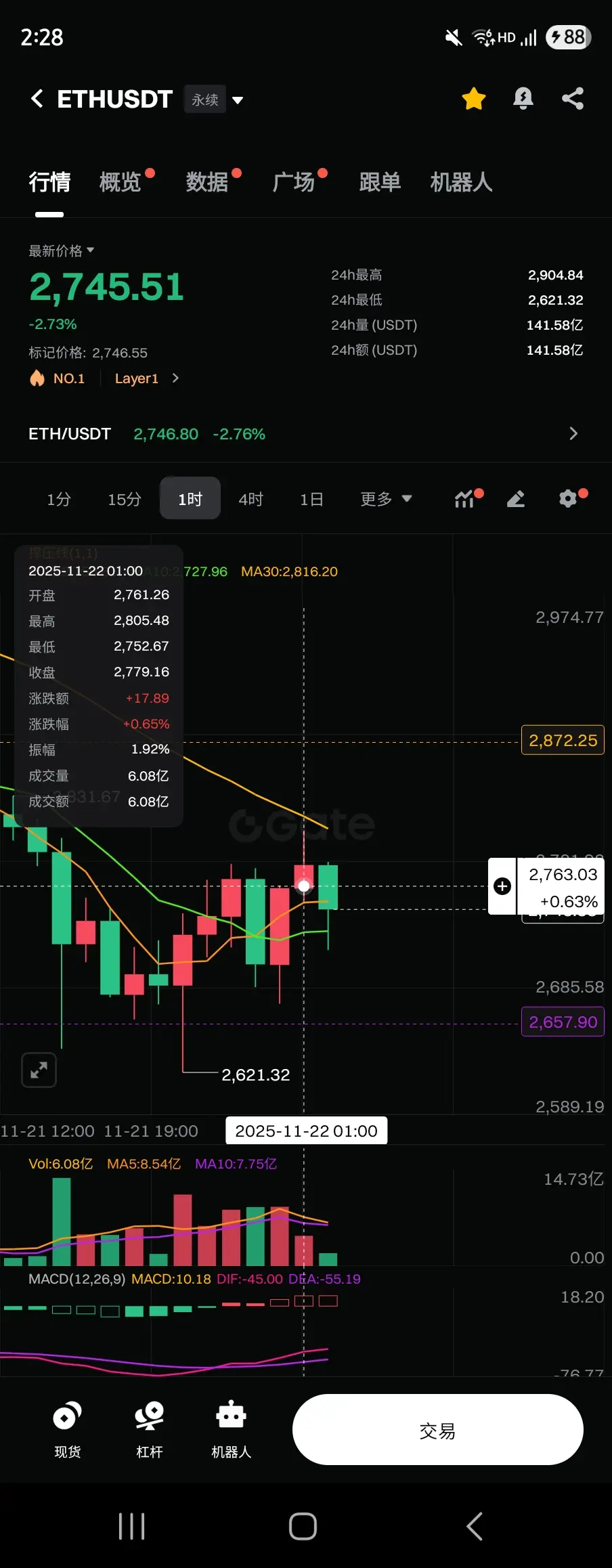Open the 现货 spot trading icon
Screen dimensions: 612x1568
pos(67,1430)
